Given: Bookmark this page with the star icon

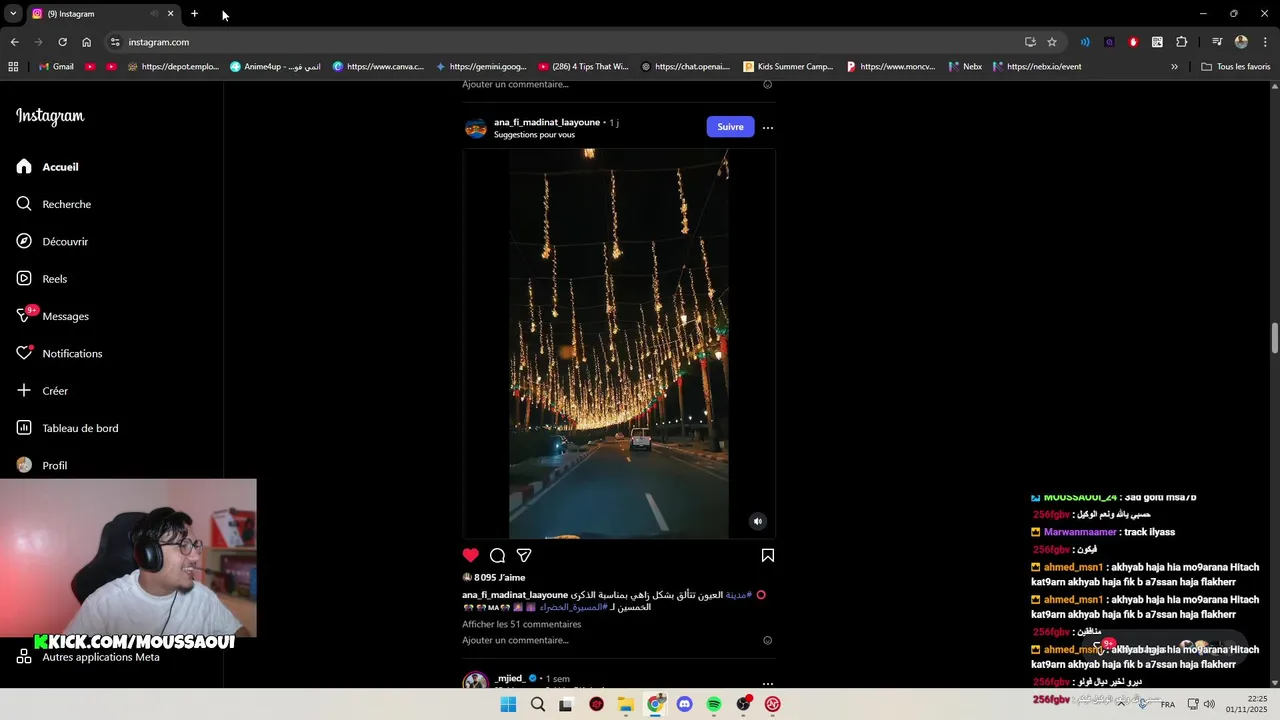Looking at the screenshot, I should [x=1052, y=42].
